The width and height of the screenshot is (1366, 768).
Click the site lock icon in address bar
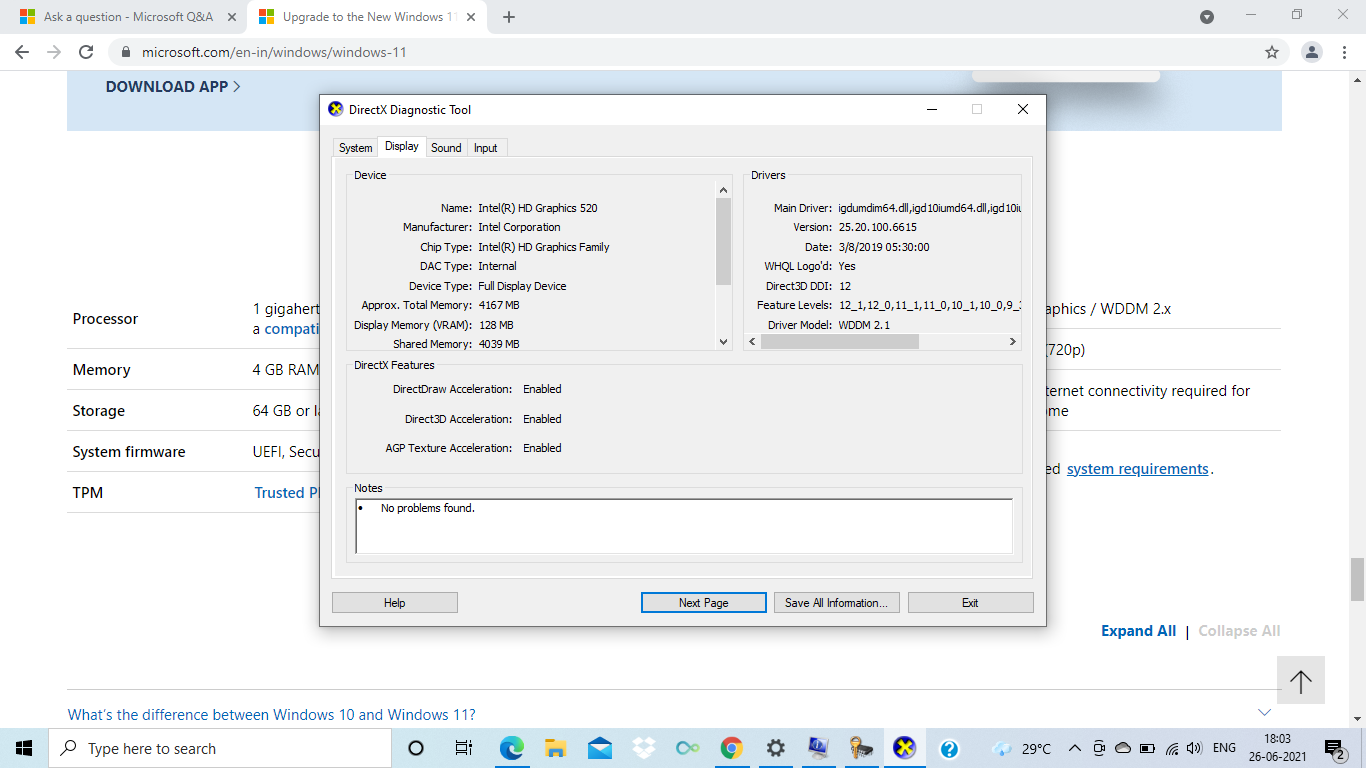click(x=126, y=52)
